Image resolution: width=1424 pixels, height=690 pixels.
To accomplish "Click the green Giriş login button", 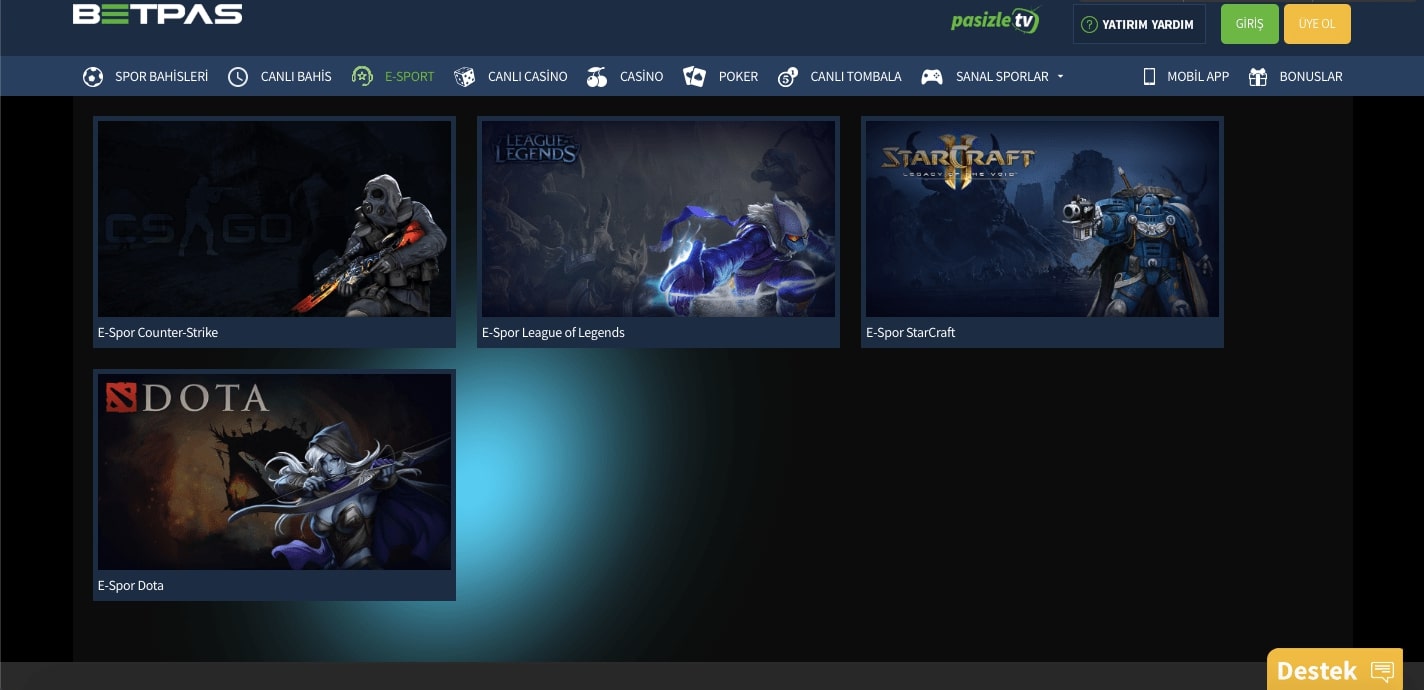I will point(1250,24).
